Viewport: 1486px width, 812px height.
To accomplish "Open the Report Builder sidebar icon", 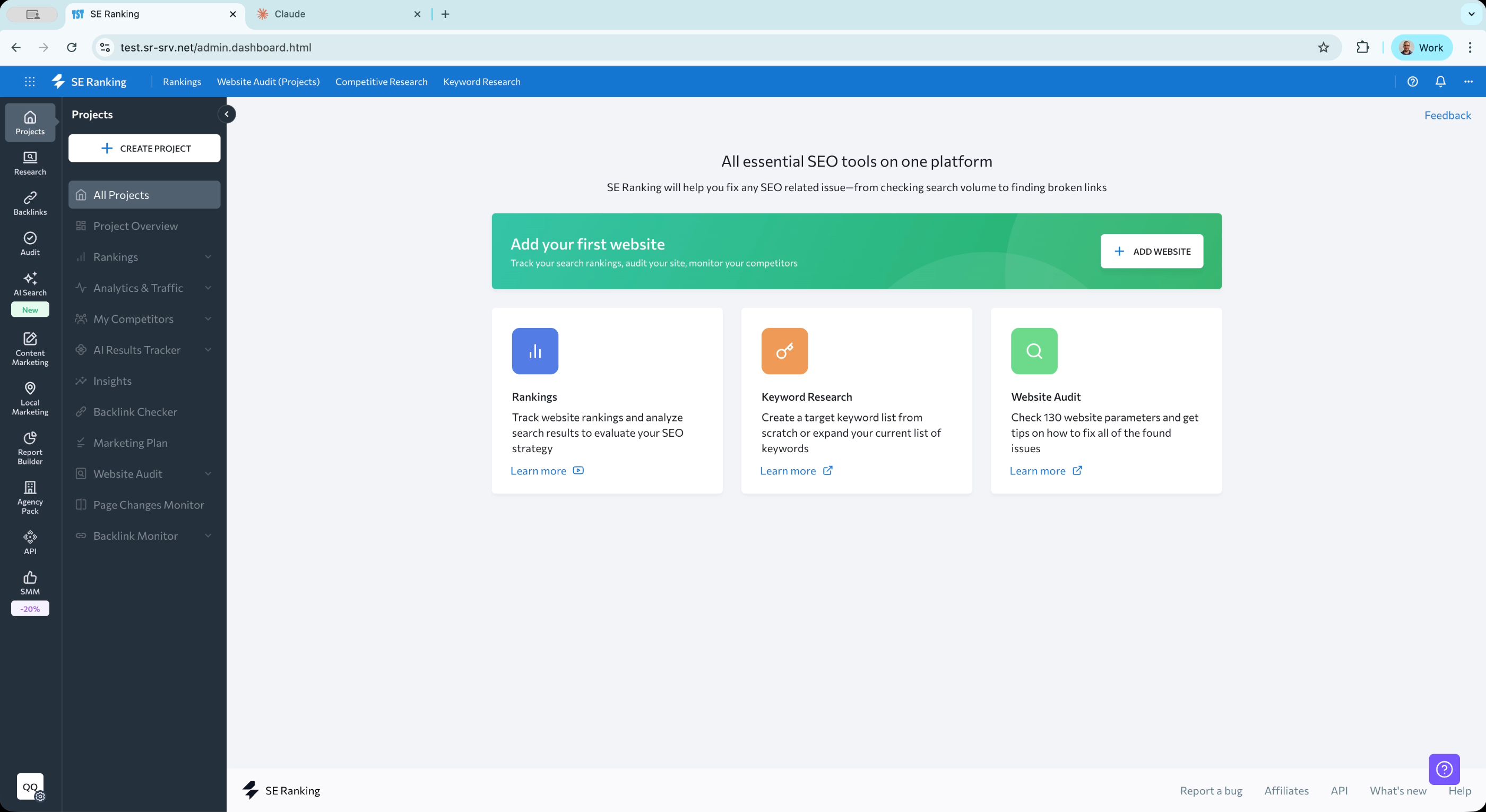I will [x=30, y=448].
